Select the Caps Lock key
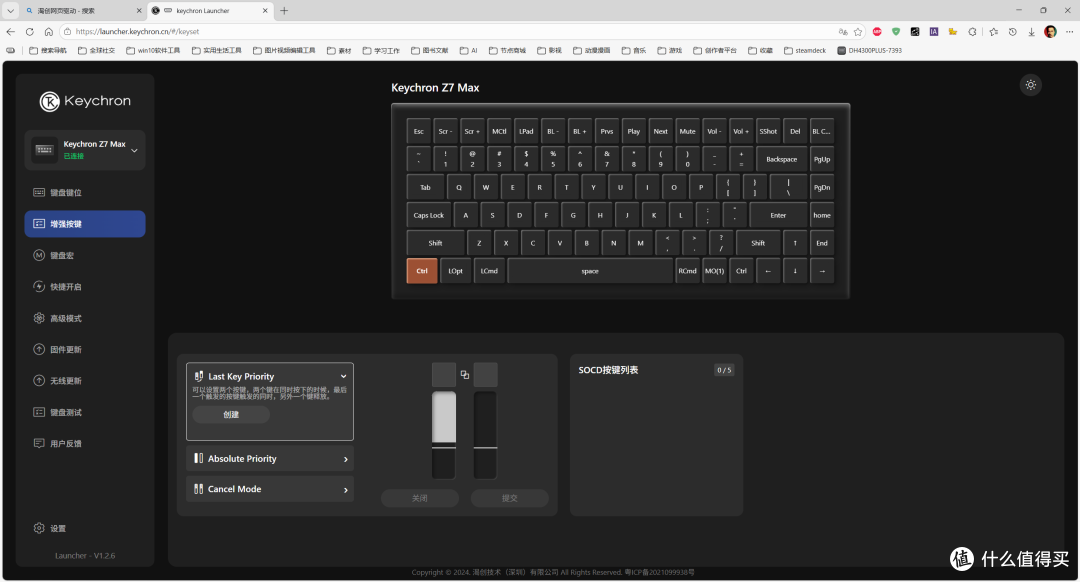The image size is (1080, 582). pyautogui.click(x=428, y=215)
